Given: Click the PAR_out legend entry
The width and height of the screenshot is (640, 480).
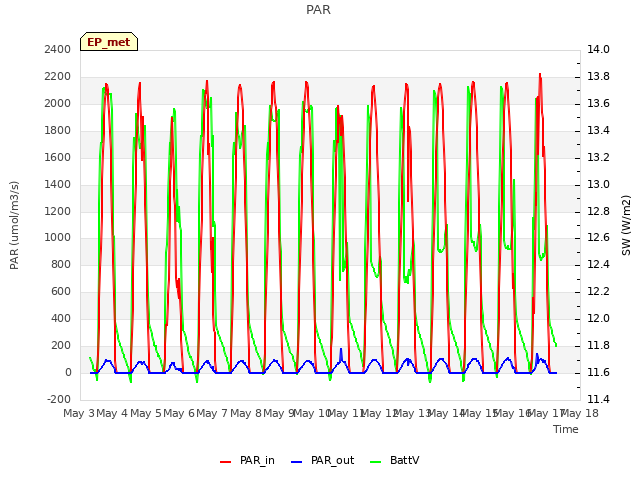Looking at the screenshot, I should click(x=322, y=460).
